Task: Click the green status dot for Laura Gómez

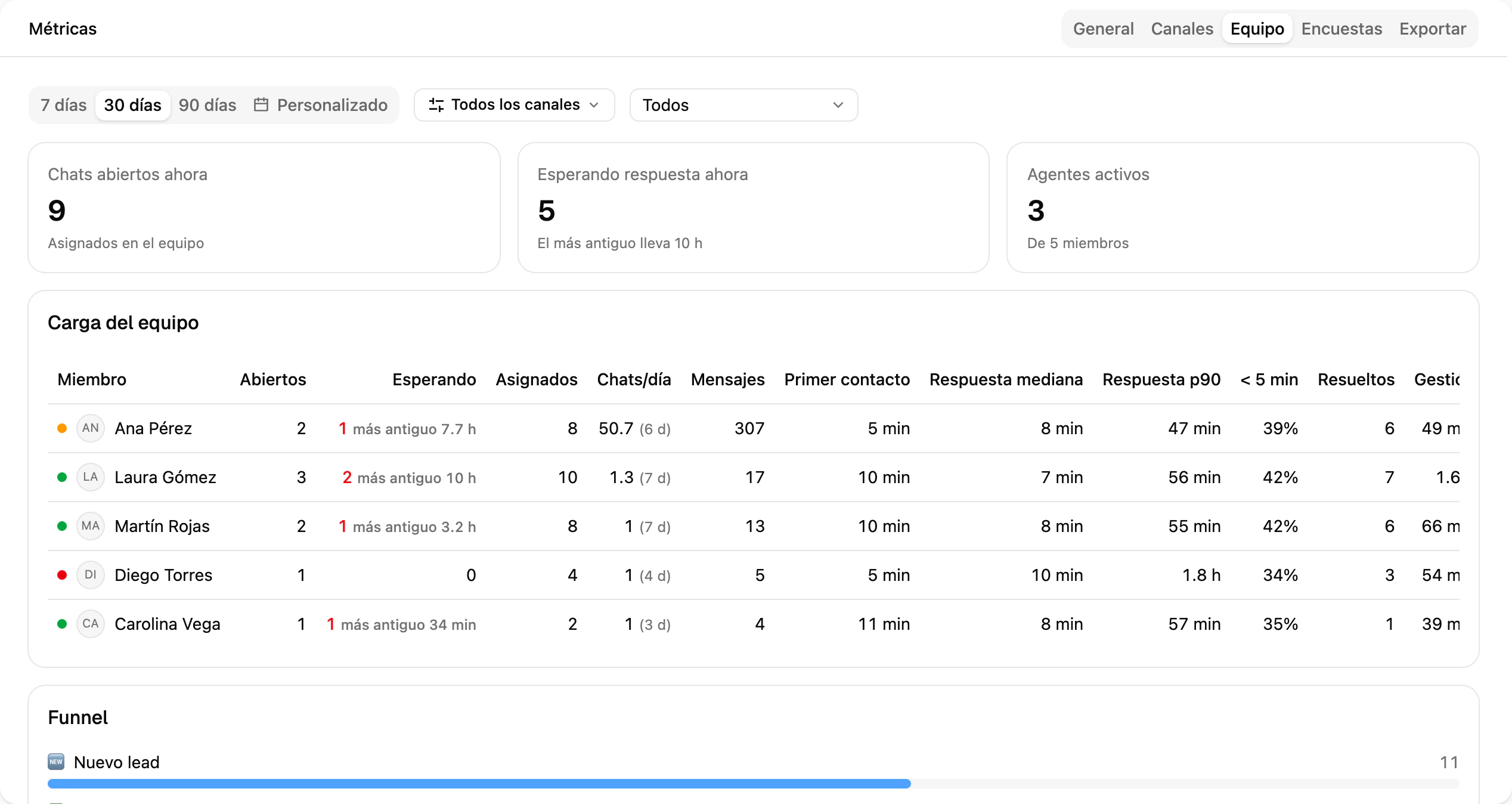Action: (62, 477)
